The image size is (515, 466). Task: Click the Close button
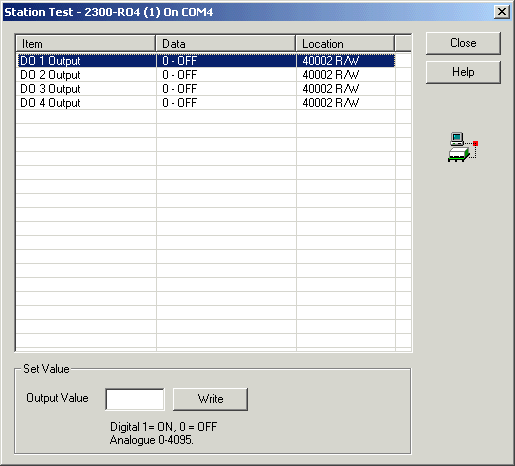(463, 43)
